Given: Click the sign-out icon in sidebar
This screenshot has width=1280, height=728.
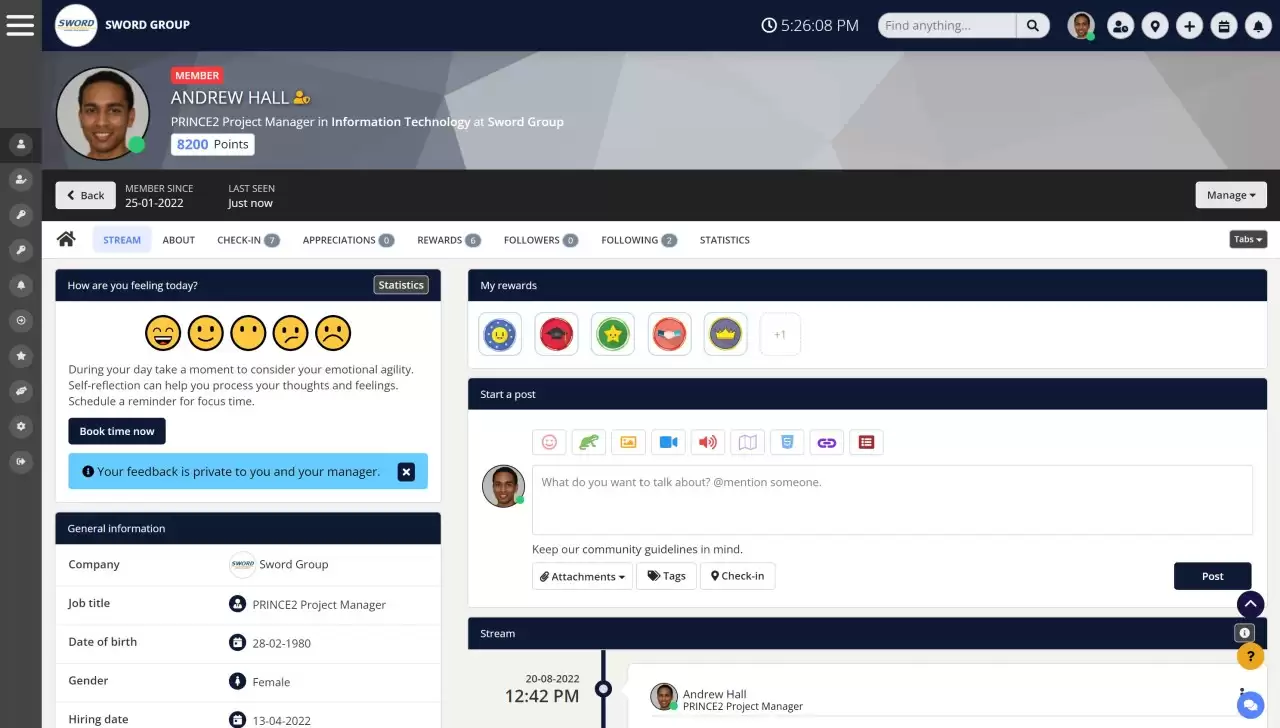Looking at the screenshot, I should [20, 461].
